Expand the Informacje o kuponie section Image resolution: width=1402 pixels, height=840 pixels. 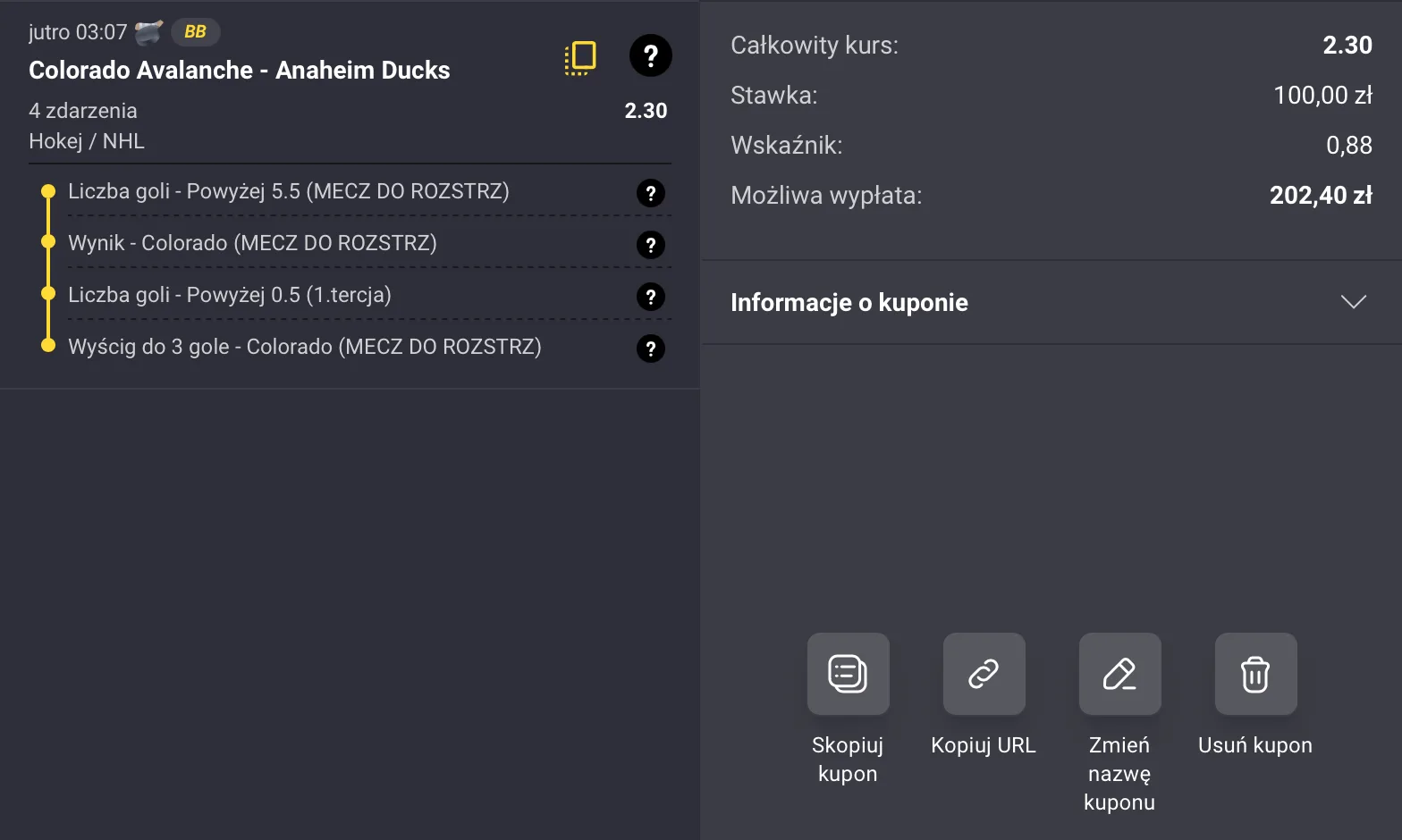point(1353,302)
